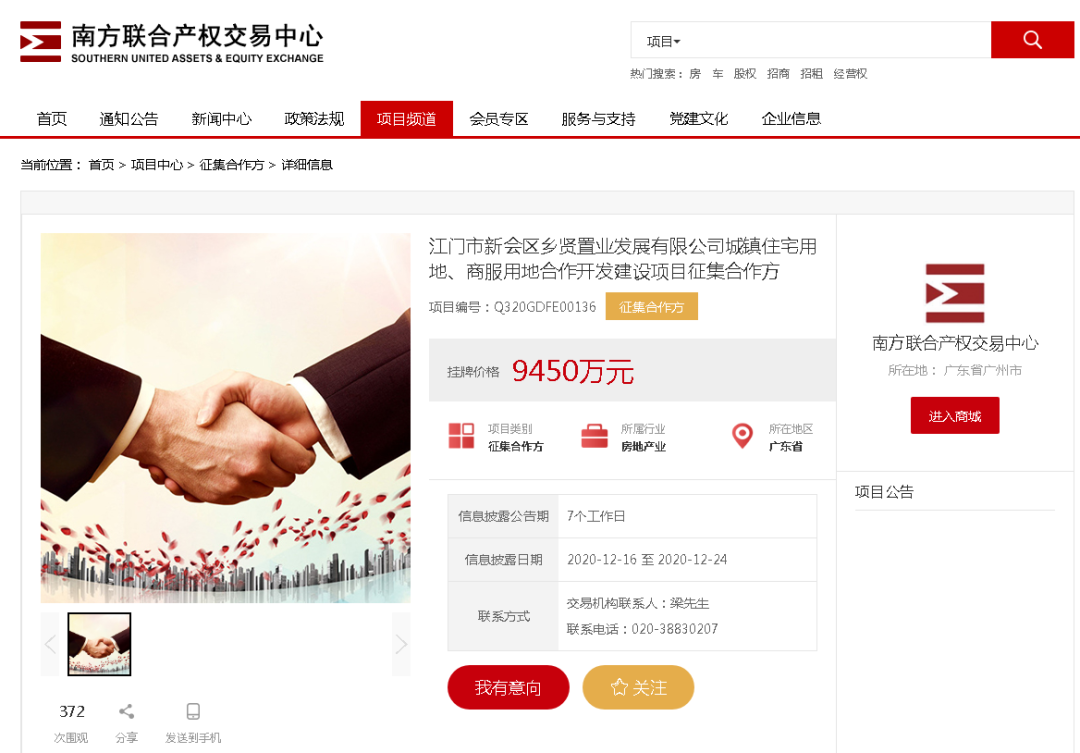Screen dimensions: 1080x753
Task: Click the star 关注 follow button
Action: click(638, 687)
